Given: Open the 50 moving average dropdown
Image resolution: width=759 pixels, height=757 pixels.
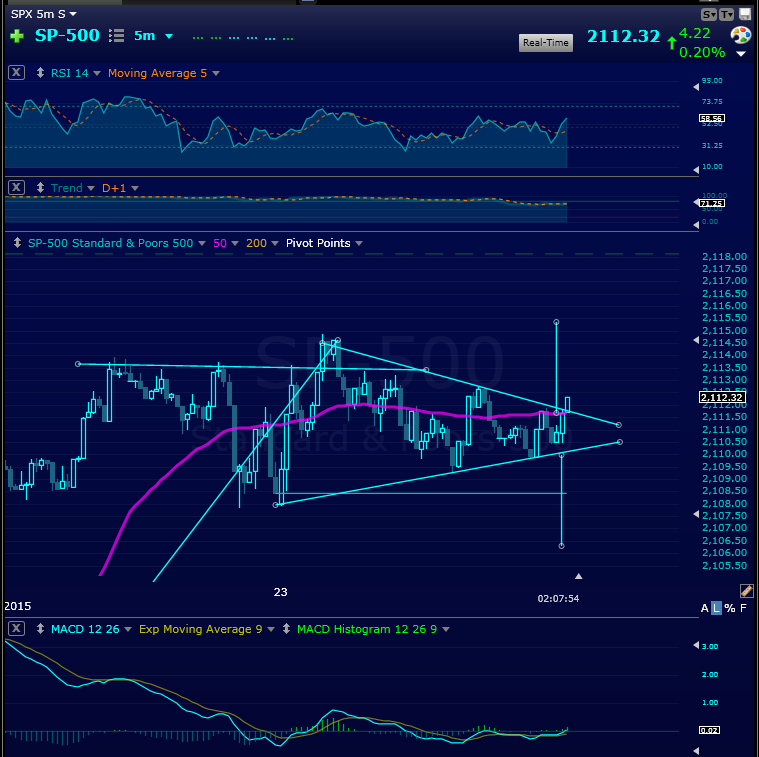Looking at the screenshot, I should (235, 243).
